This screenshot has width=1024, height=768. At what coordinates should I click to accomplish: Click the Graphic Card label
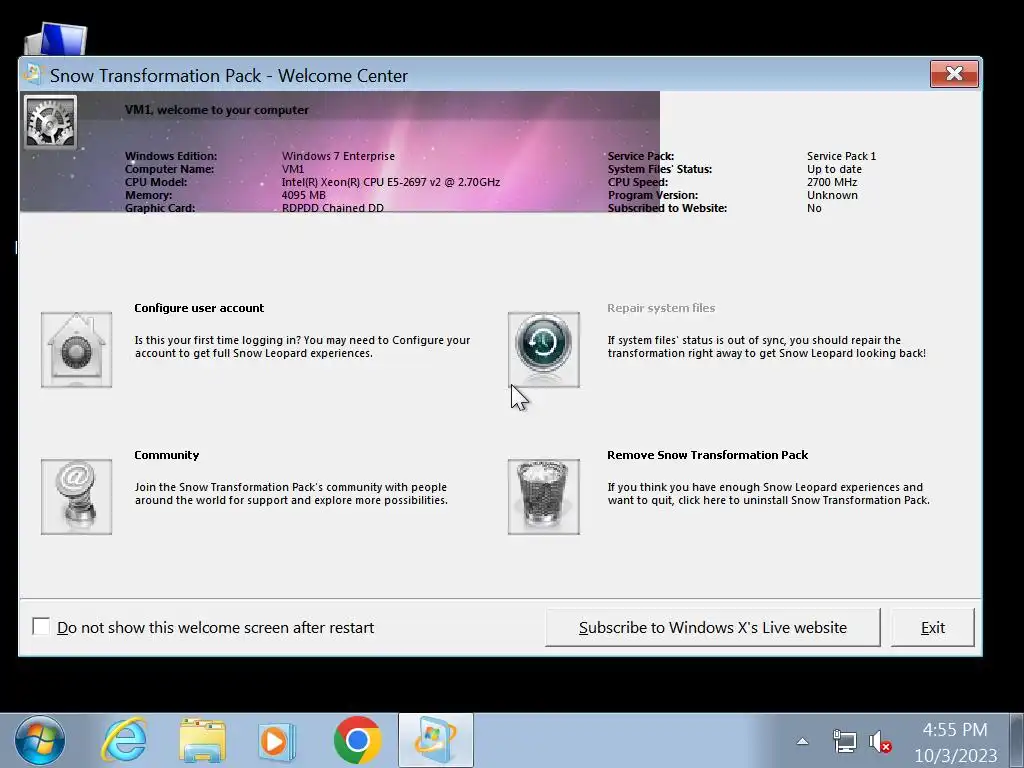(x=159, y=208)
